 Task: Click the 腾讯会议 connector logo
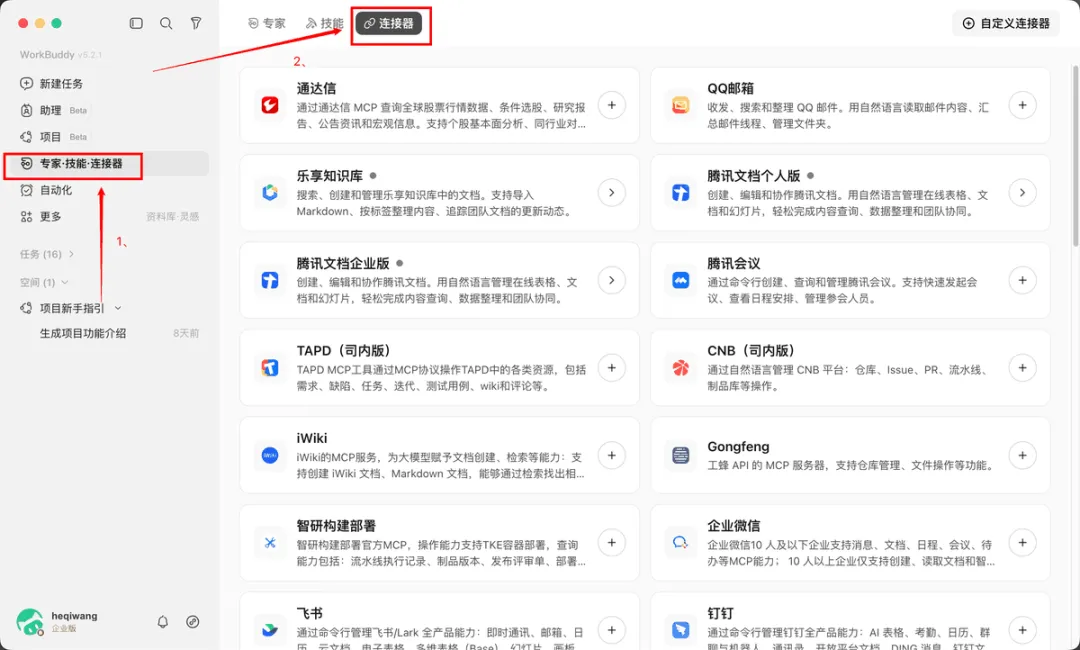[681, 280]
